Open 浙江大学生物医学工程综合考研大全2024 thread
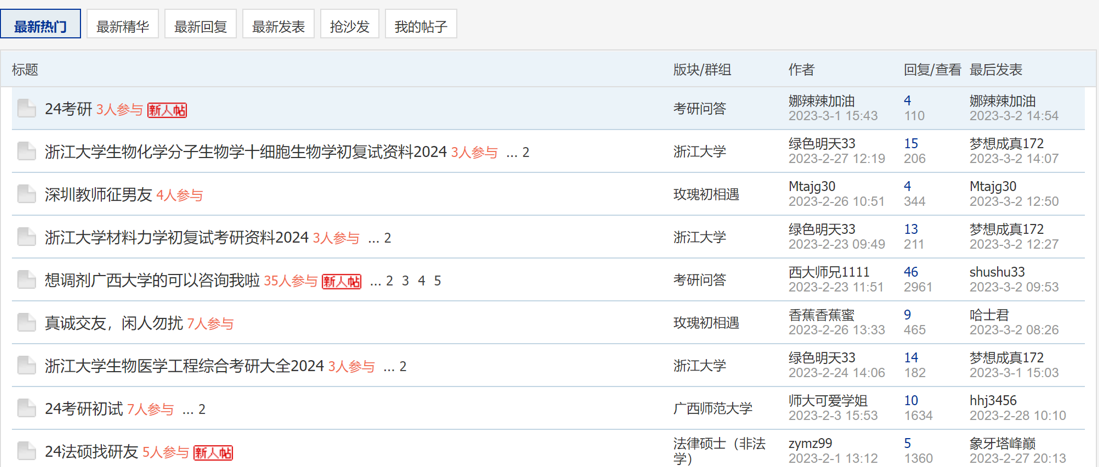 point(184,367)
